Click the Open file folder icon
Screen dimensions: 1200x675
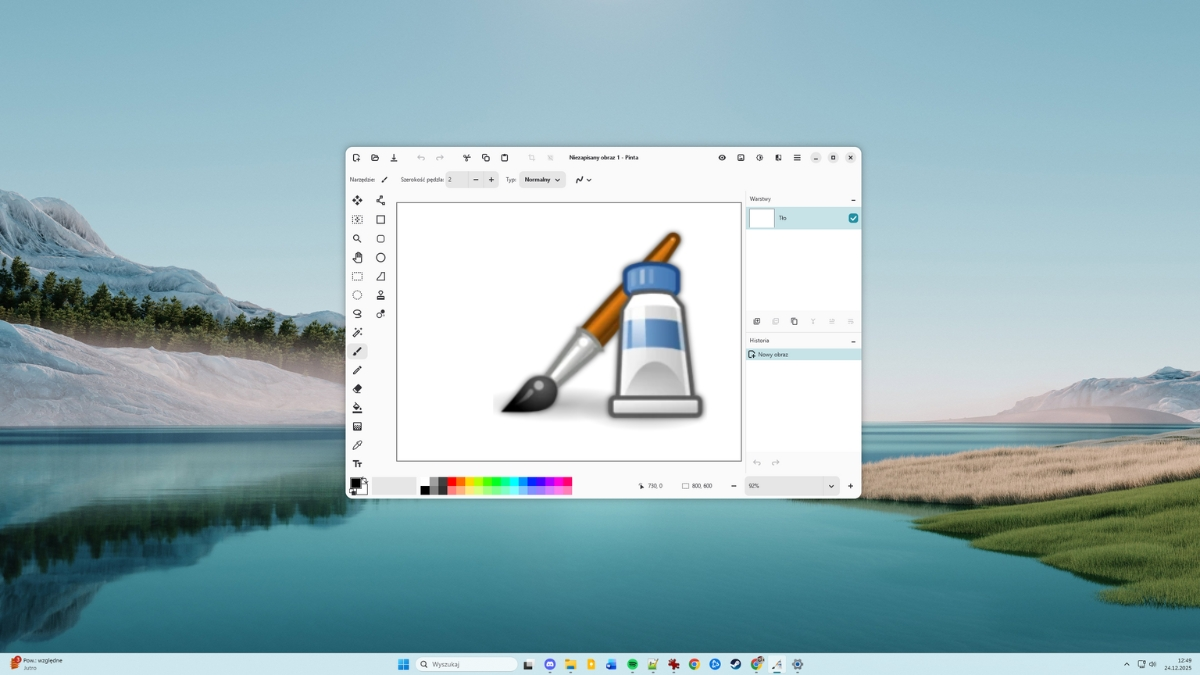tap(375, 158)
